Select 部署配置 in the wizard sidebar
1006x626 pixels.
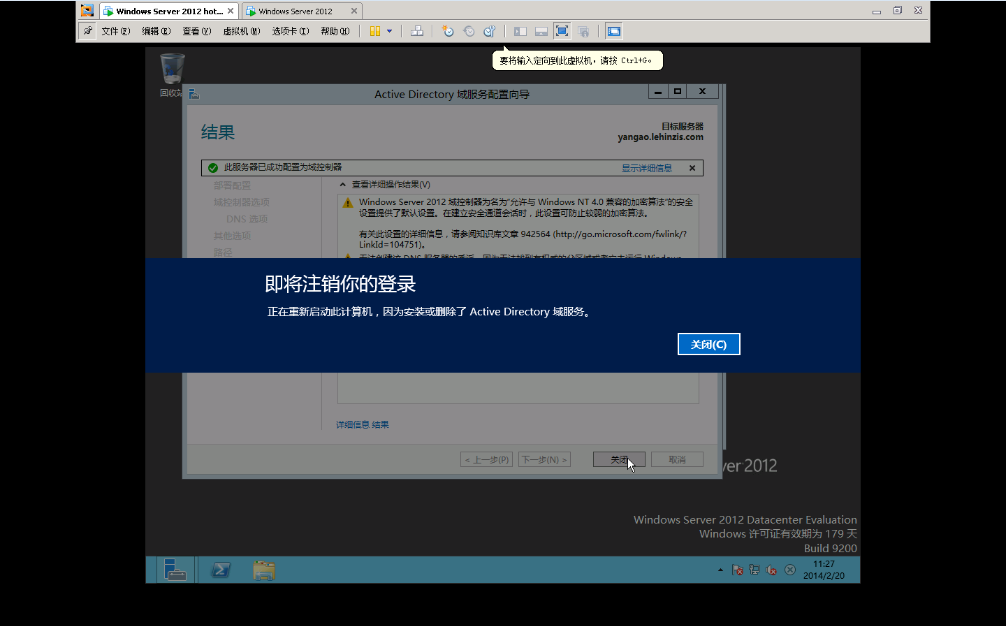coord(232,185)
